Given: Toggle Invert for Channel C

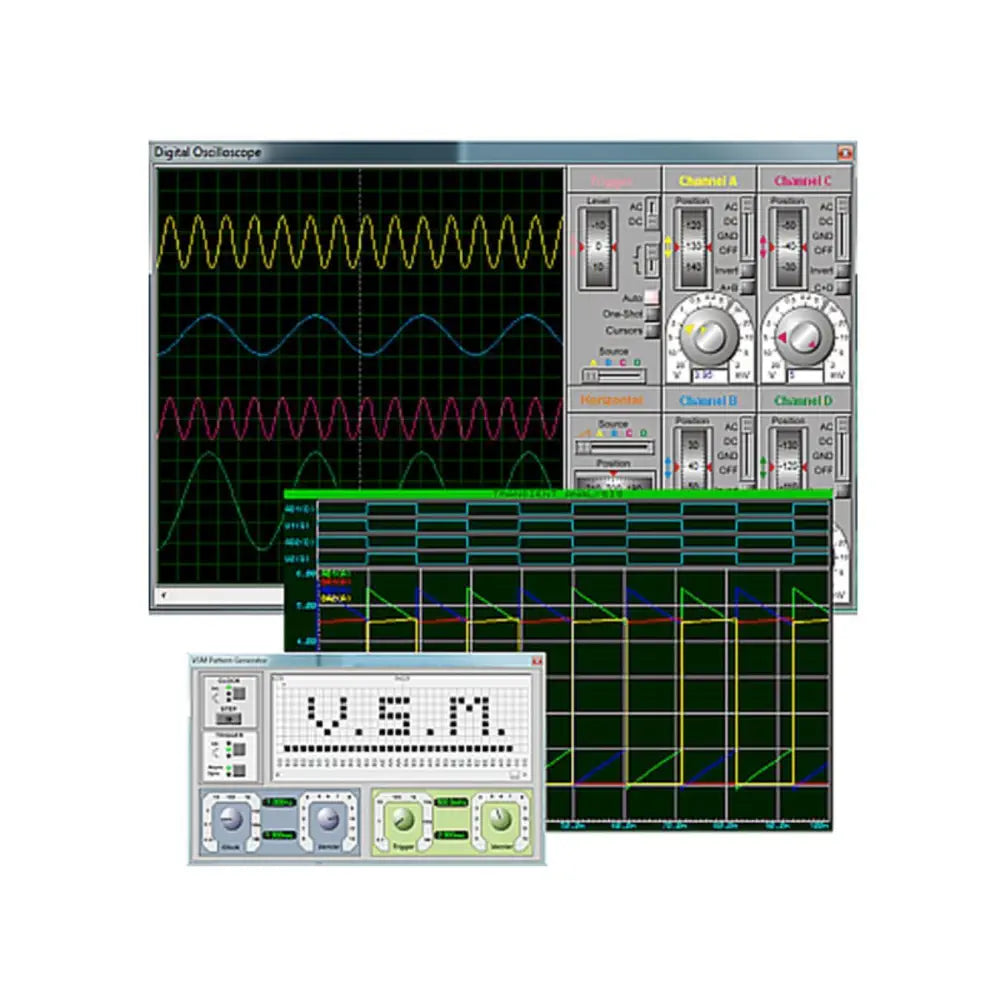Looking at the screenshot, I should 842,271.
